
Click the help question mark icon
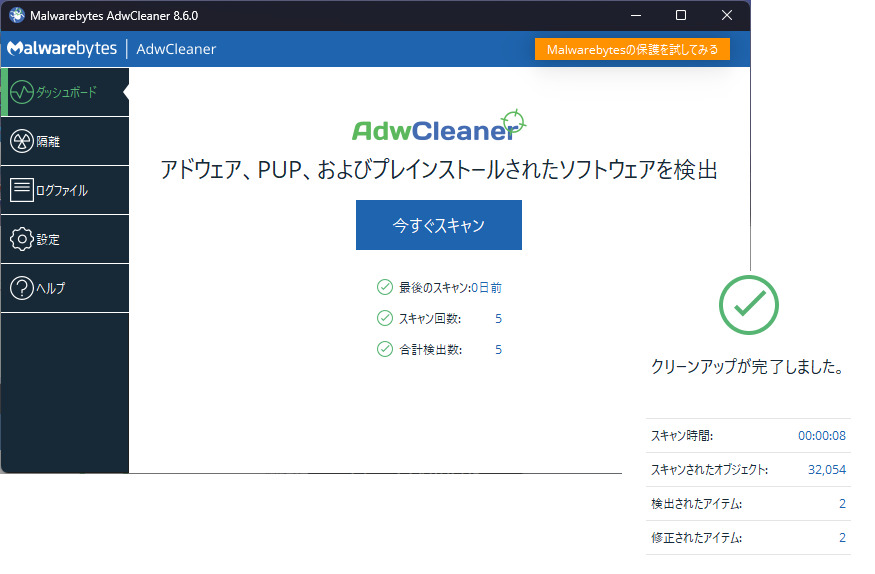[x=22, y=288]
